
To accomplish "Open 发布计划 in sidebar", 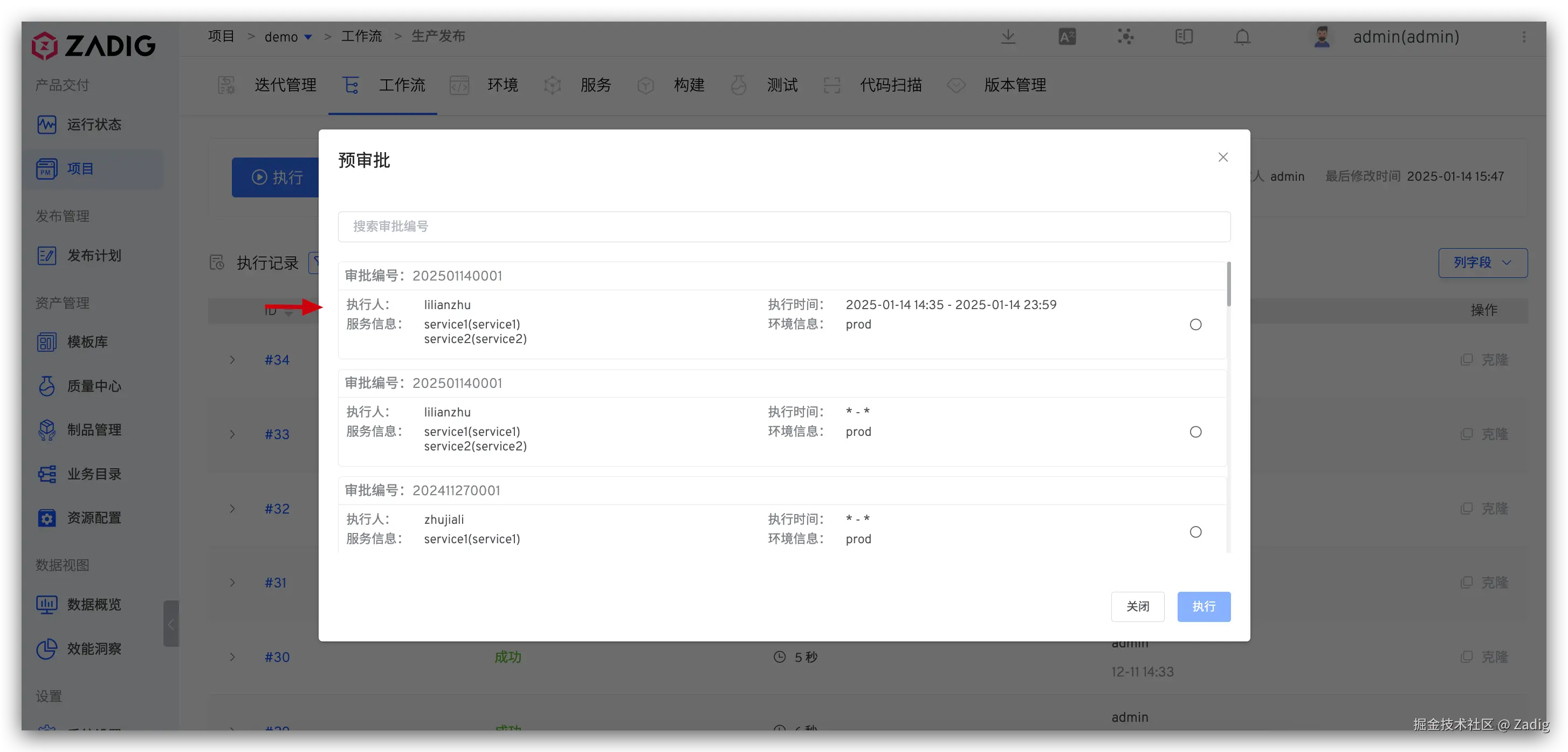I will tap(94, 255).
